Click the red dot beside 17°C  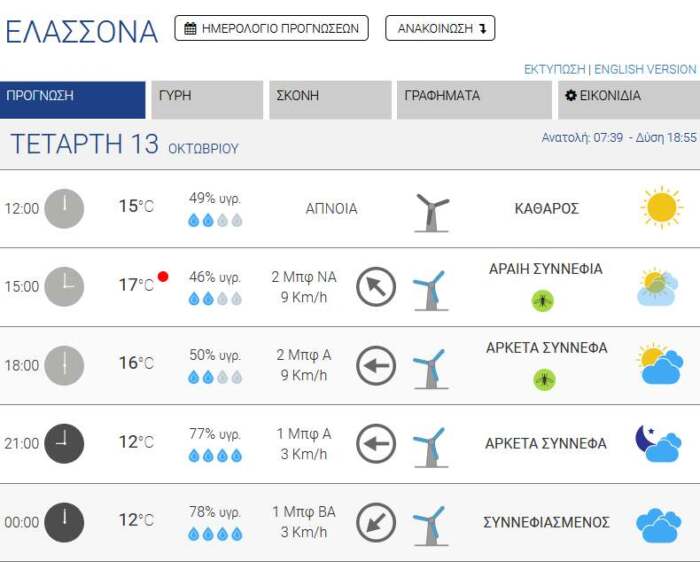click(163, 276)
